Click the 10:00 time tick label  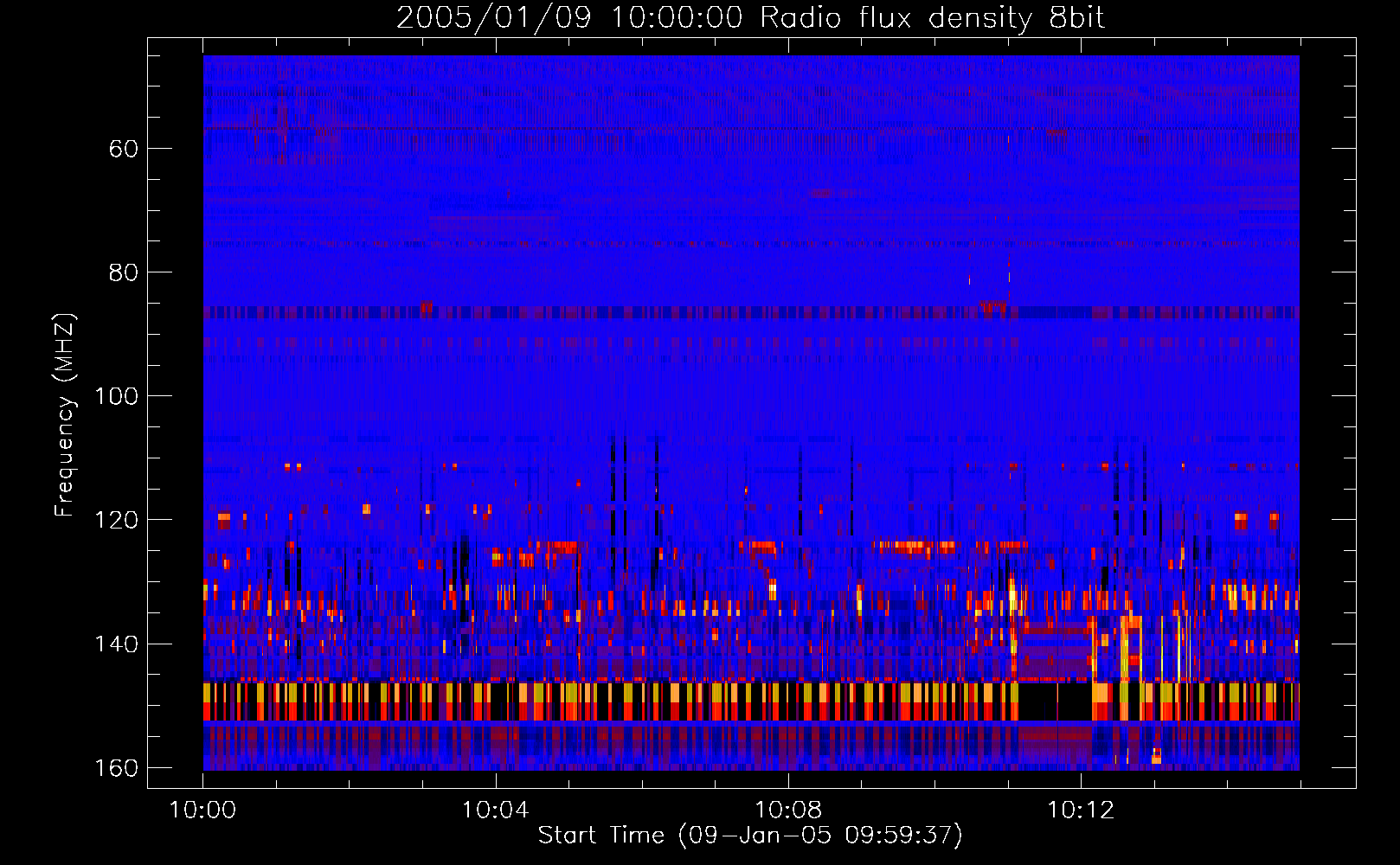pos(202,811)
